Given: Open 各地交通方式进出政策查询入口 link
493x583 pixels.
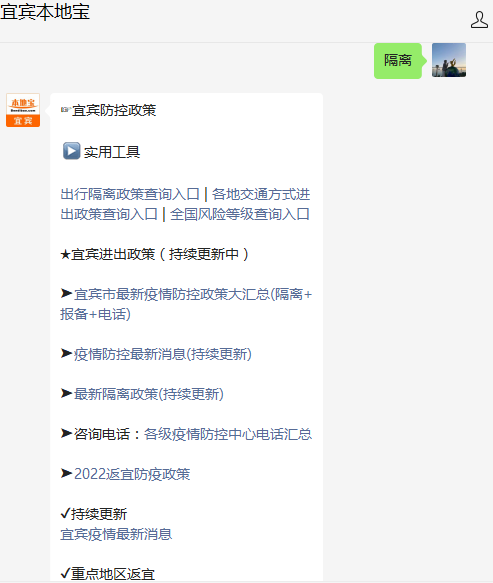Looking at the screenshot, I should pyautogui.click(x=185, y=204).
